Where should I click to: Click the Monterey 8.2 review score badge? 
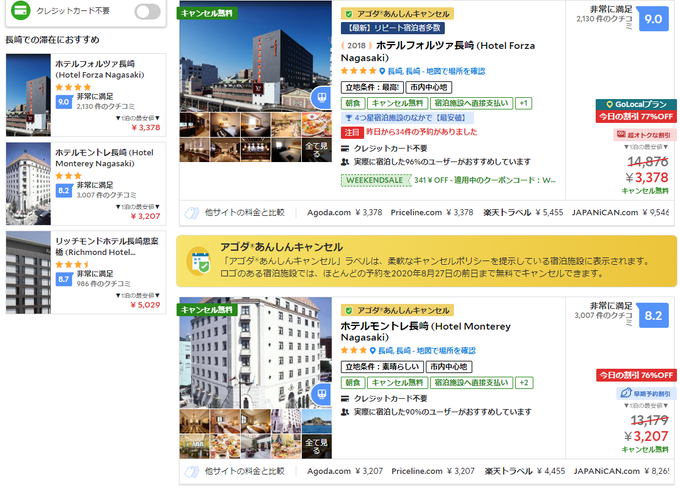[x=653, y=316]
